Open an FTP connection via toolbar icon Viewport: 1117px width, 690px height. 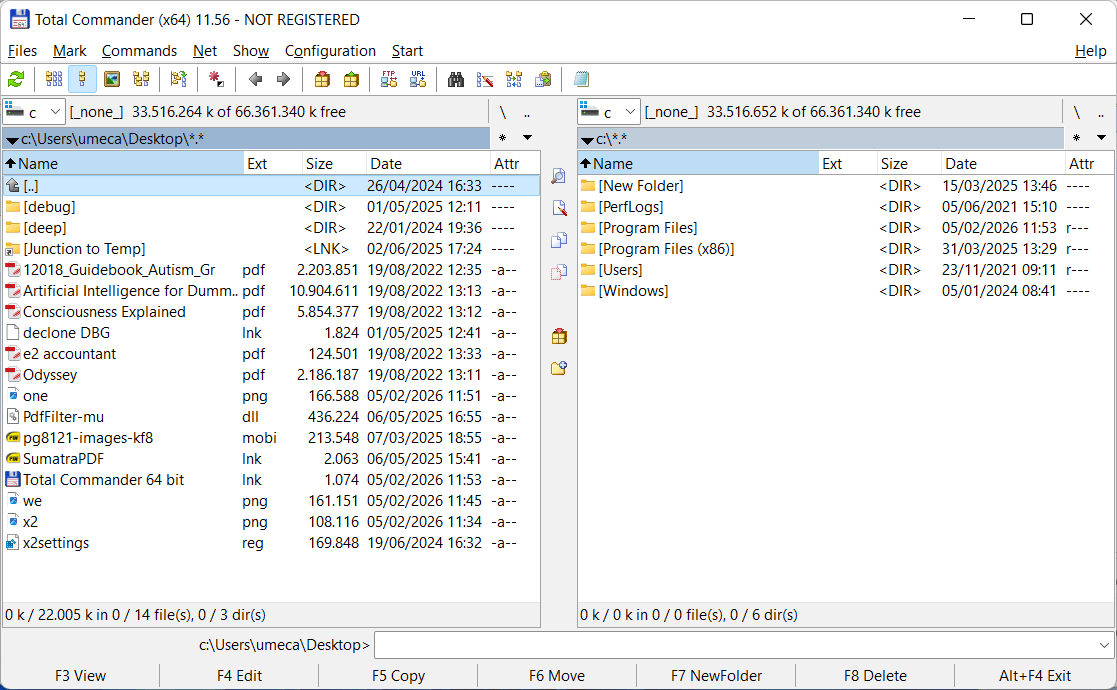point(388,80)
